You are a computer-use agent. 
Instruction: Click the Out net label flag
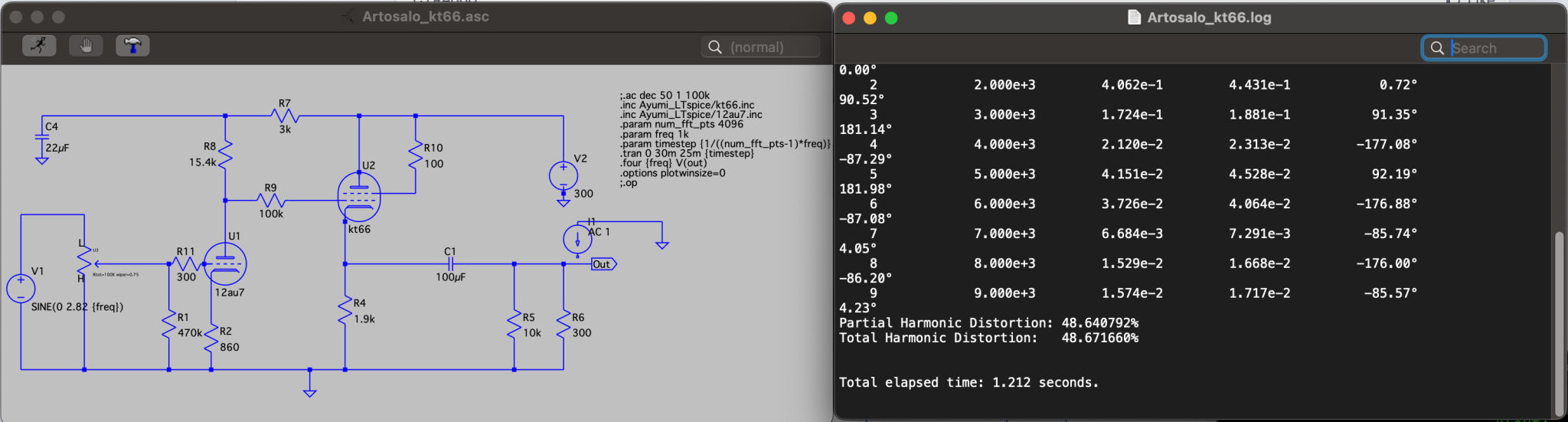[603, 264]
